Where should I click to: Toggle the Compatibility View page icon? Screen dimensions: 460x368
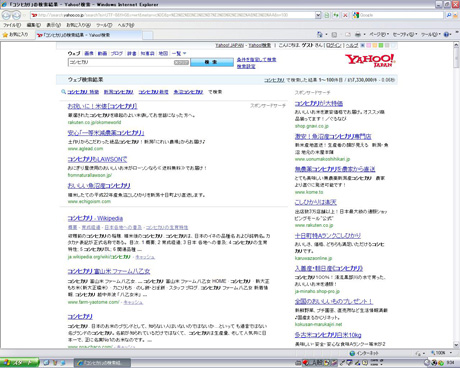click(327, 15)
